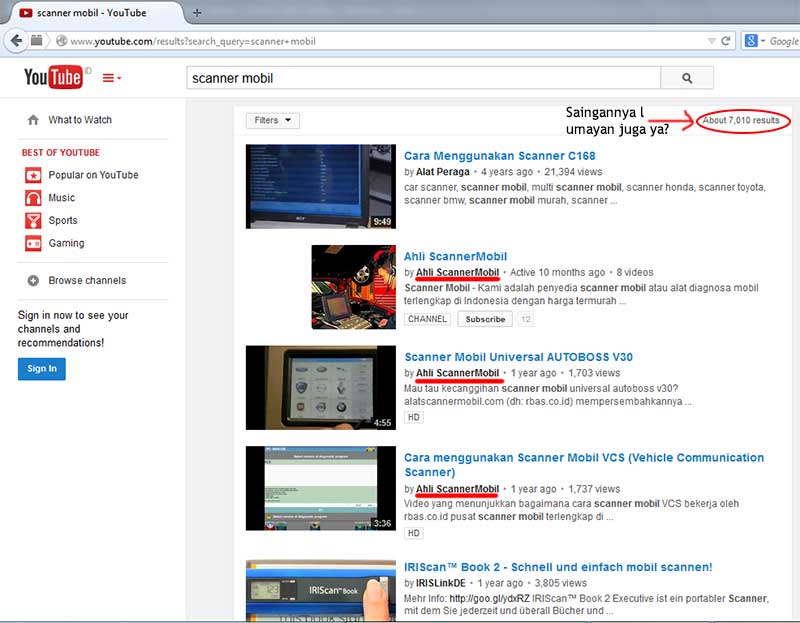Click the subscriber count 12 badge
Screen dimensions: 800x623
[526, 319]
